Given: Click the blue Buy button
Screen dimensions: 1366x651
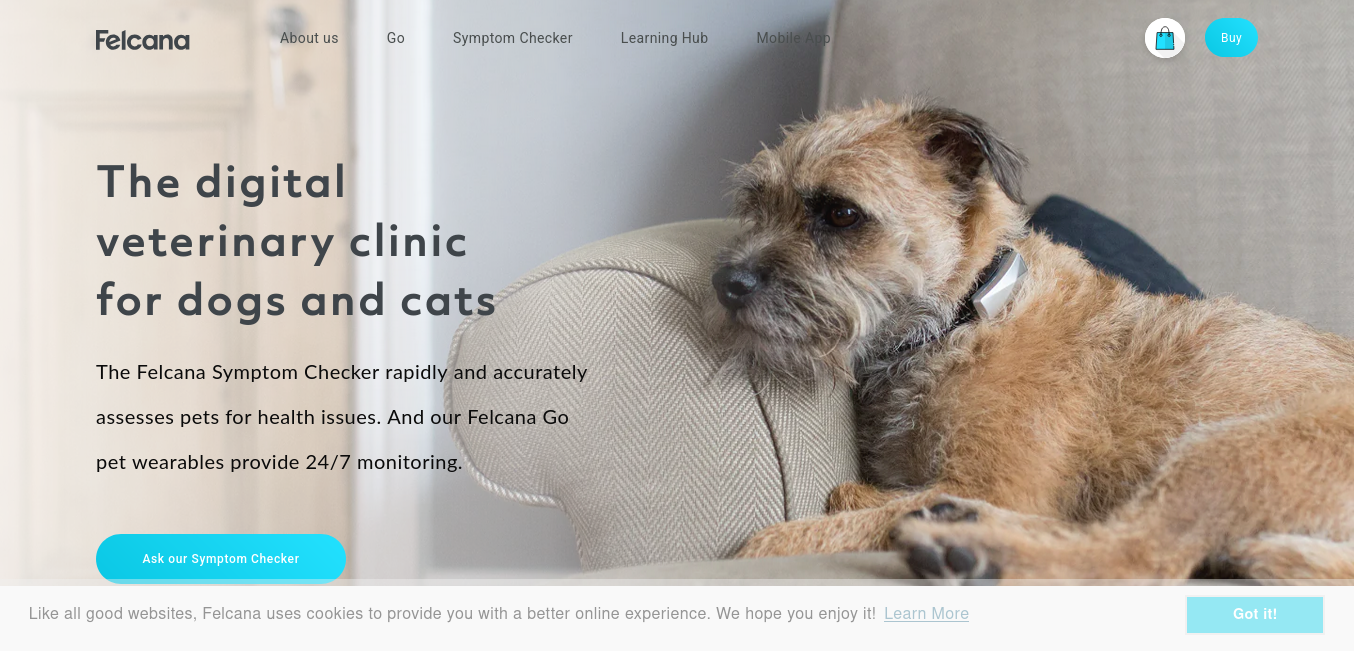Looking at the screenshot, I should click(x=1231, y=38).
